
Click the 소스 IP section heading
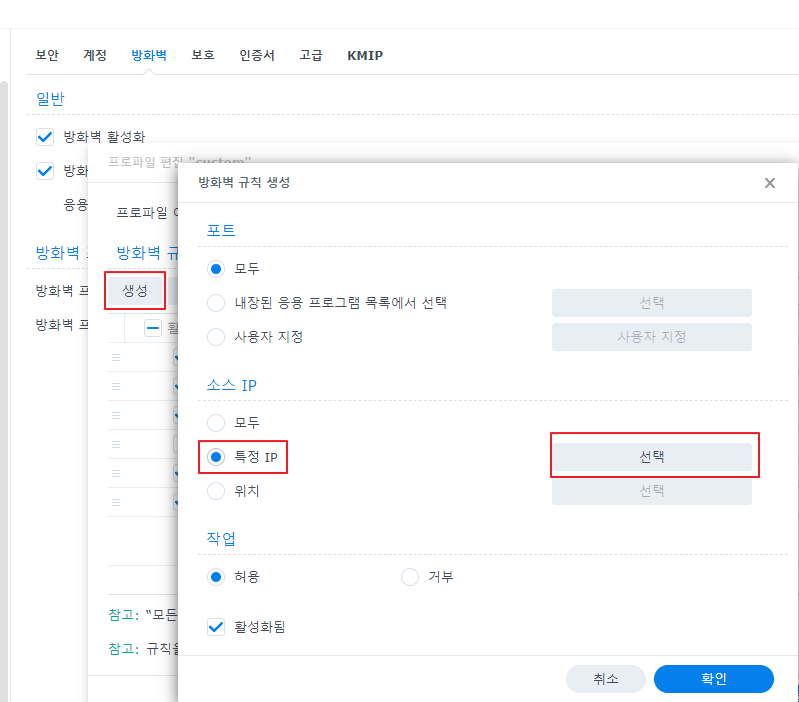231,385
